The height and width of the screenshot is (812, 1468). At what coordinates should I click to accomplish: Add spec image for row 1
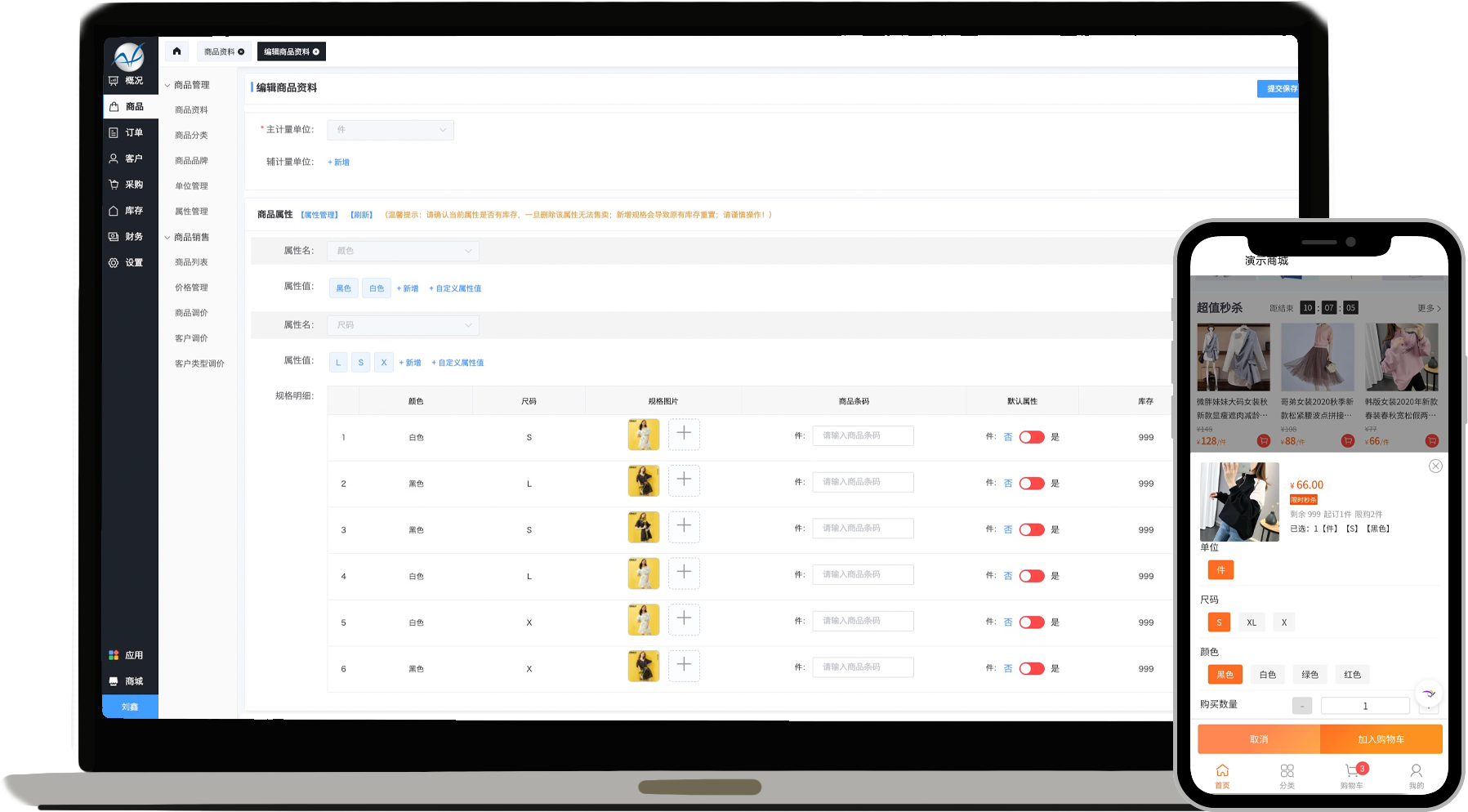tap(684, 434)
